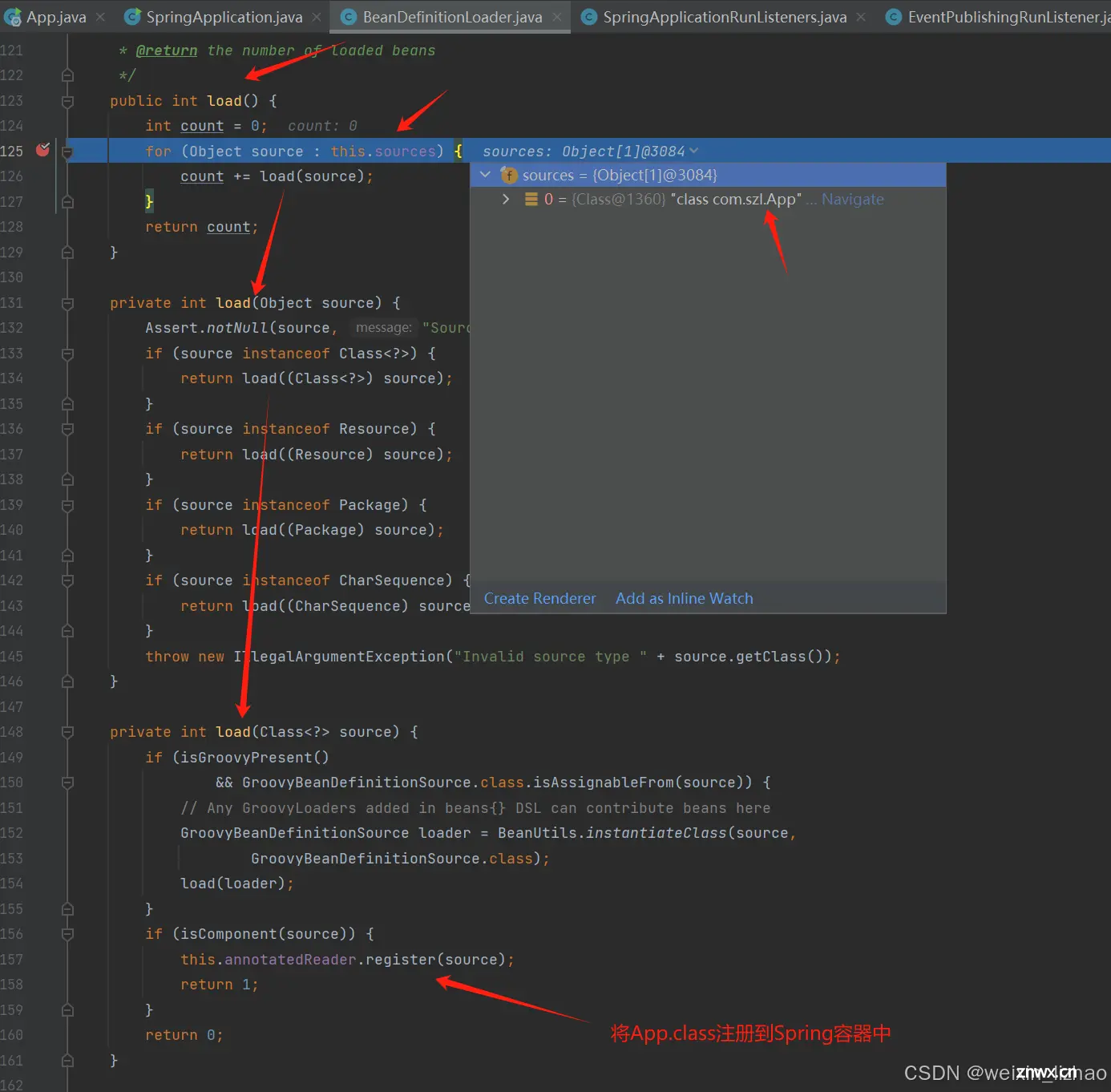Click the array element icon for index 0
This screenshot has width=1111, height=1092.
coord(531,199)
